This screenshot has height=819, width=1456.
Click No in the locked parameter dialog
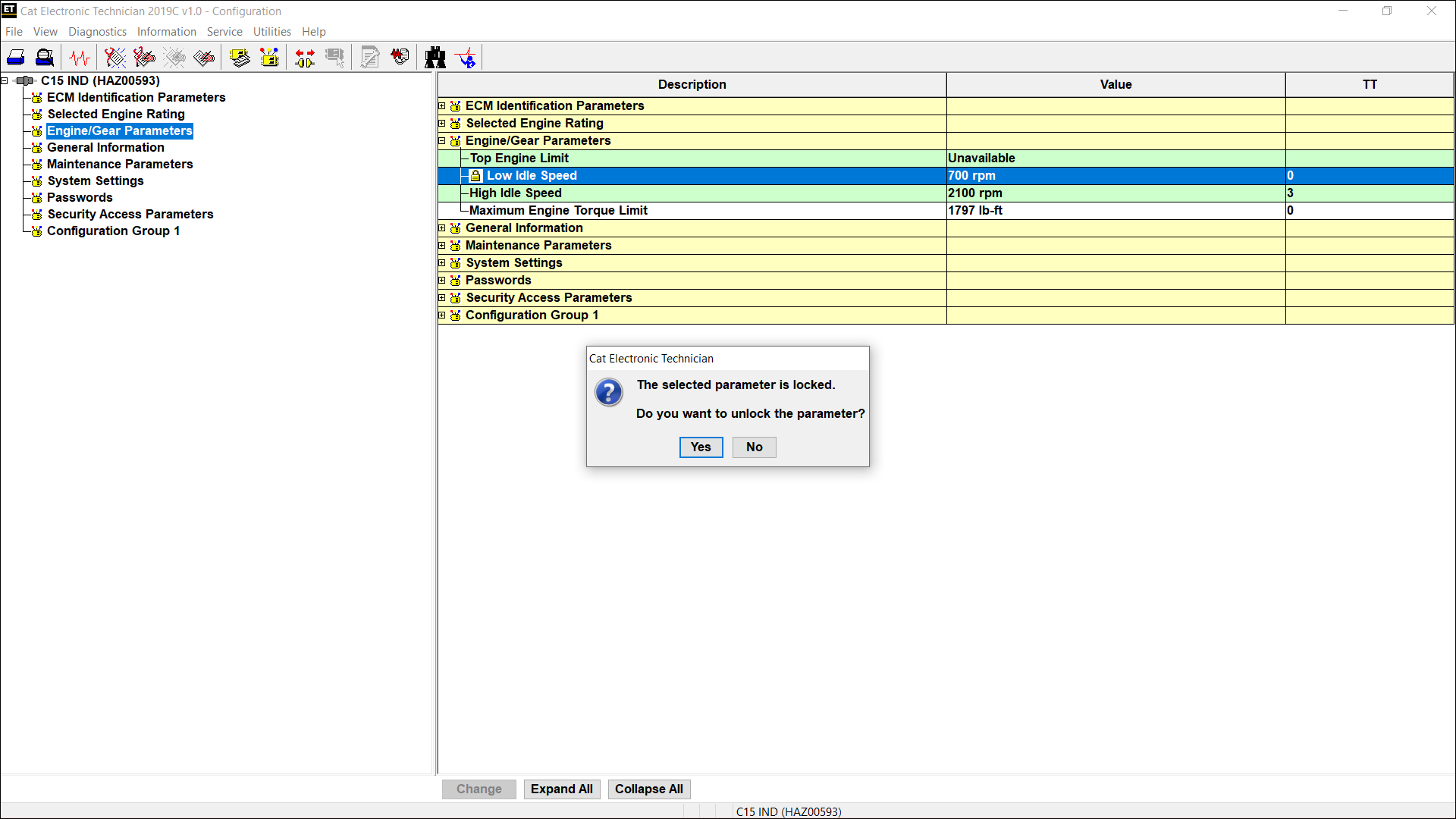754,447
